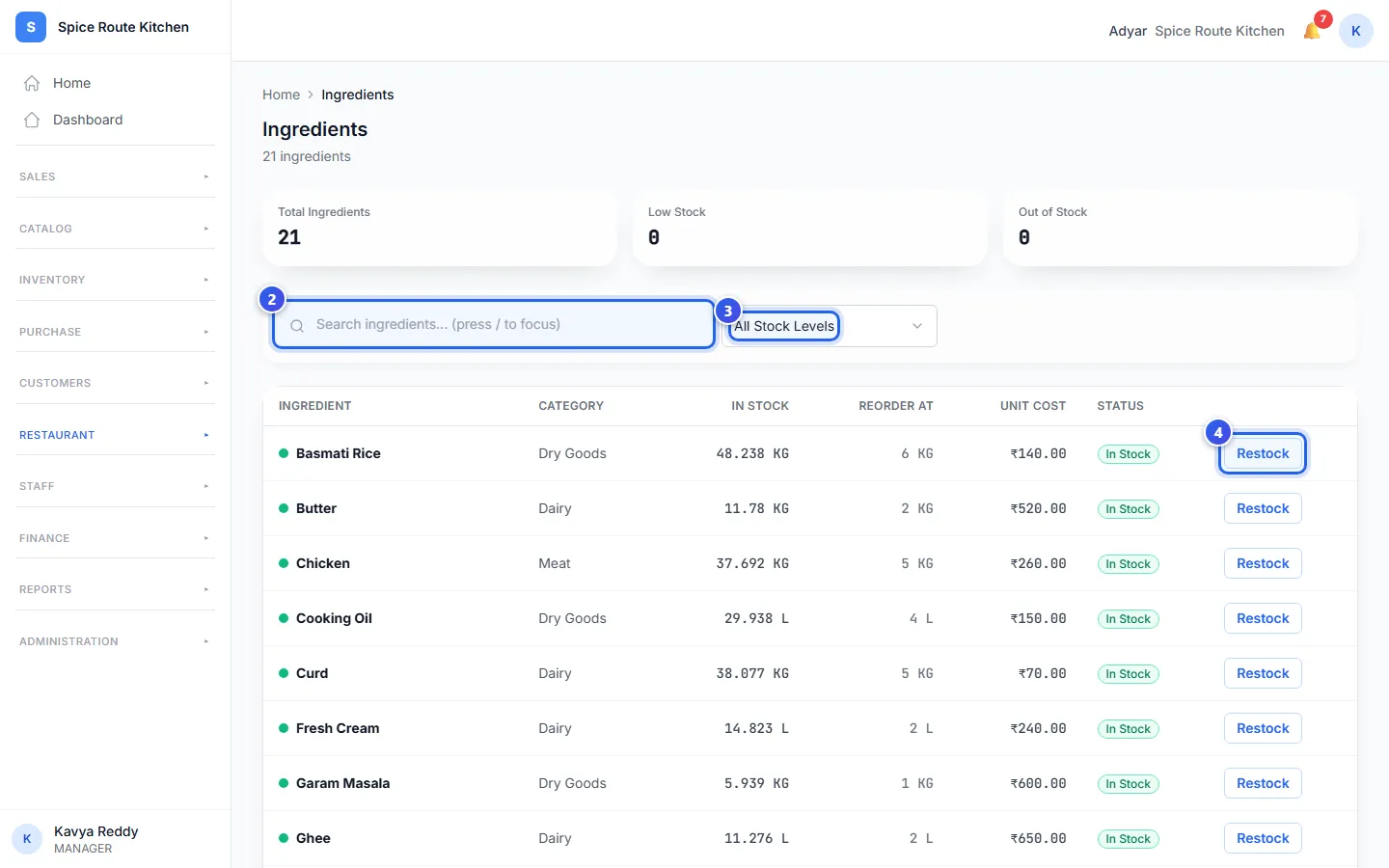This screenshot has height=868, width=1389.
Task: Click Adyar branch name in header
Action: point(1128,31)
